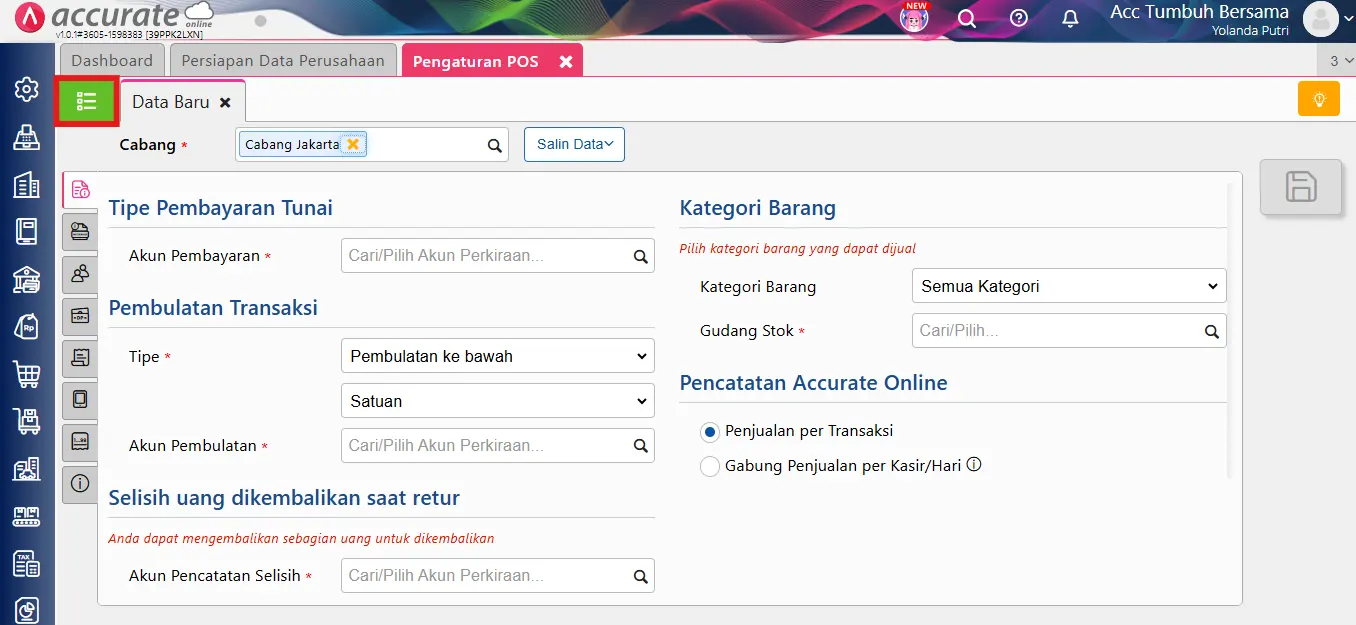1356x625 pixels.
Task: Click the Gudang Stok search field
Action: [1058, 331]
